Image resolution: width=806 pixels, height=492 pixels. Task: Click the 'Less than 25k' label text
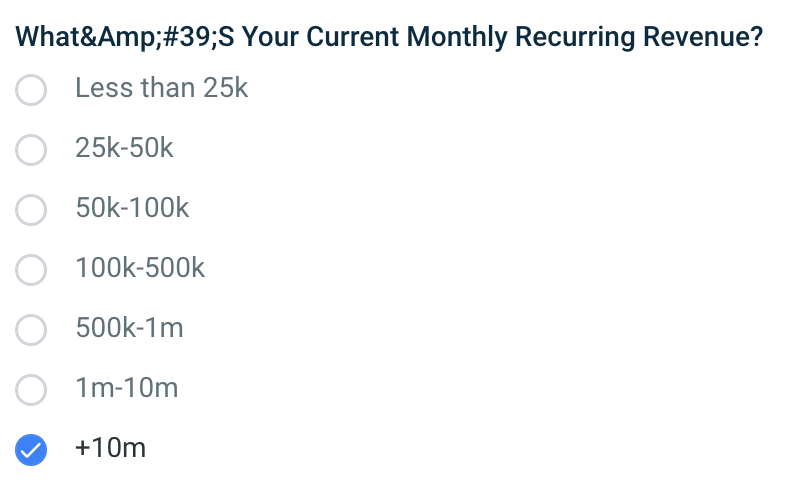point(161,87)
